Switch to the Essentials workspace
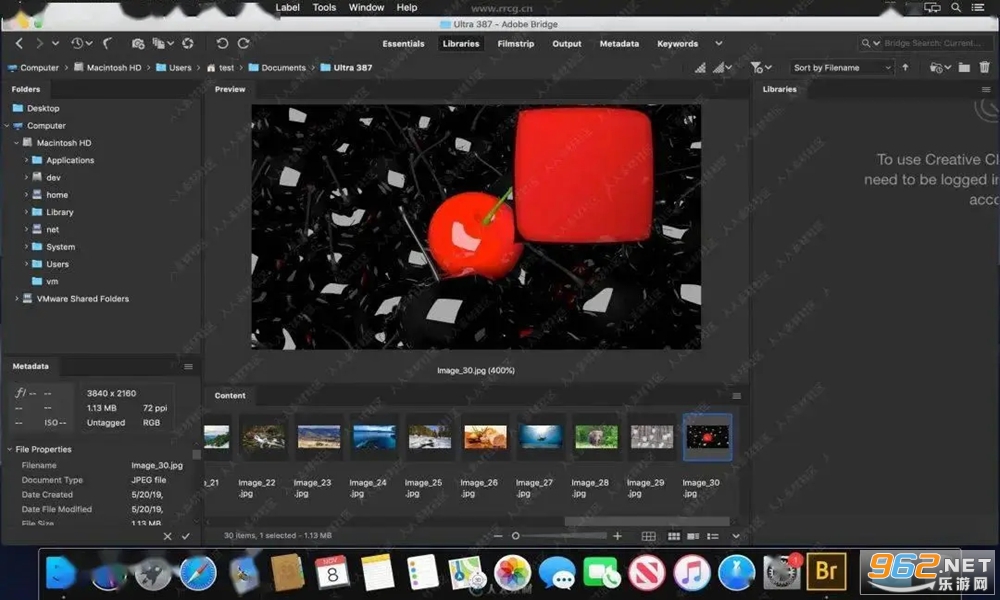Viewport: 1000px width, 600px height. (x=403, y=43)
